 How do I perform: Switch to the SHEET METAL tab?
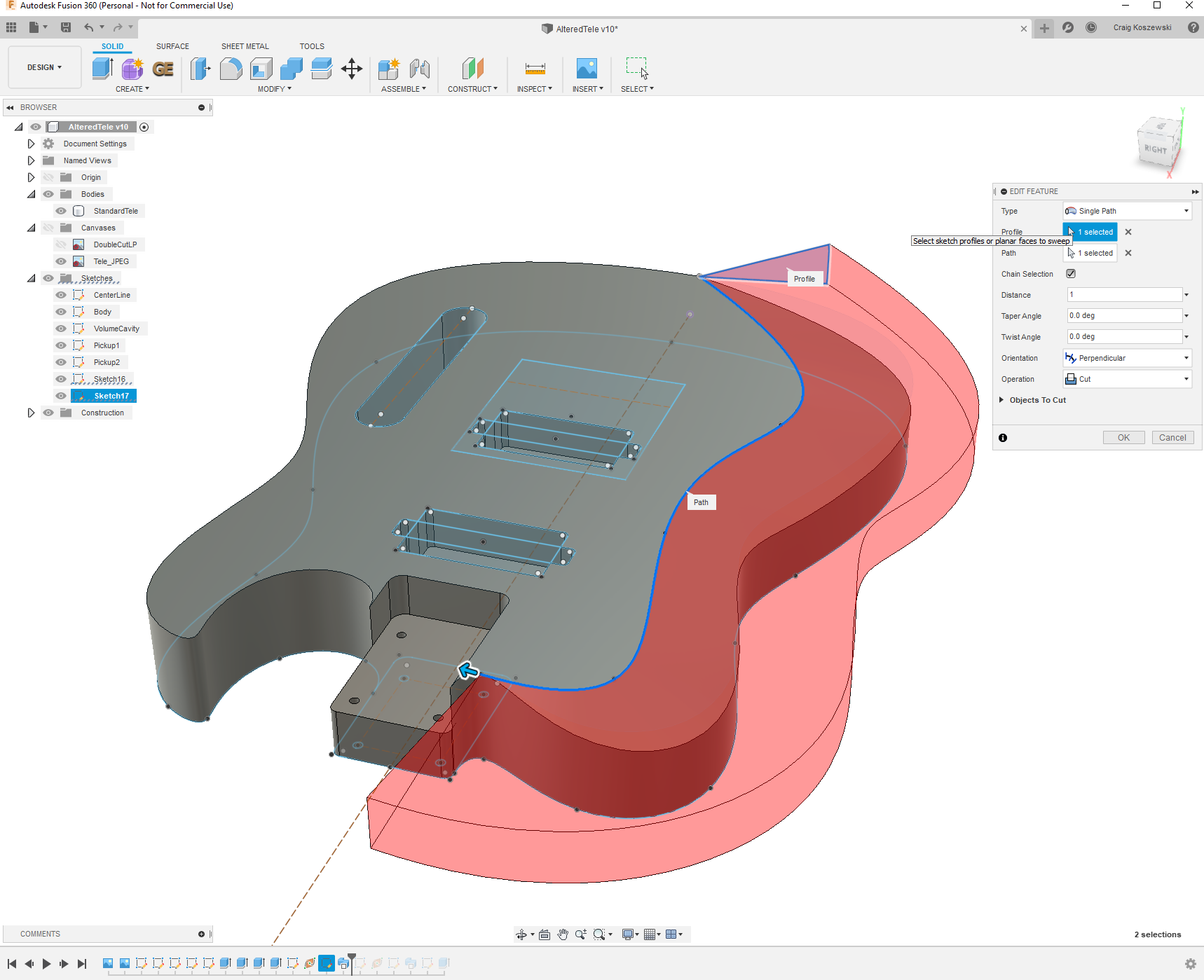245,46
